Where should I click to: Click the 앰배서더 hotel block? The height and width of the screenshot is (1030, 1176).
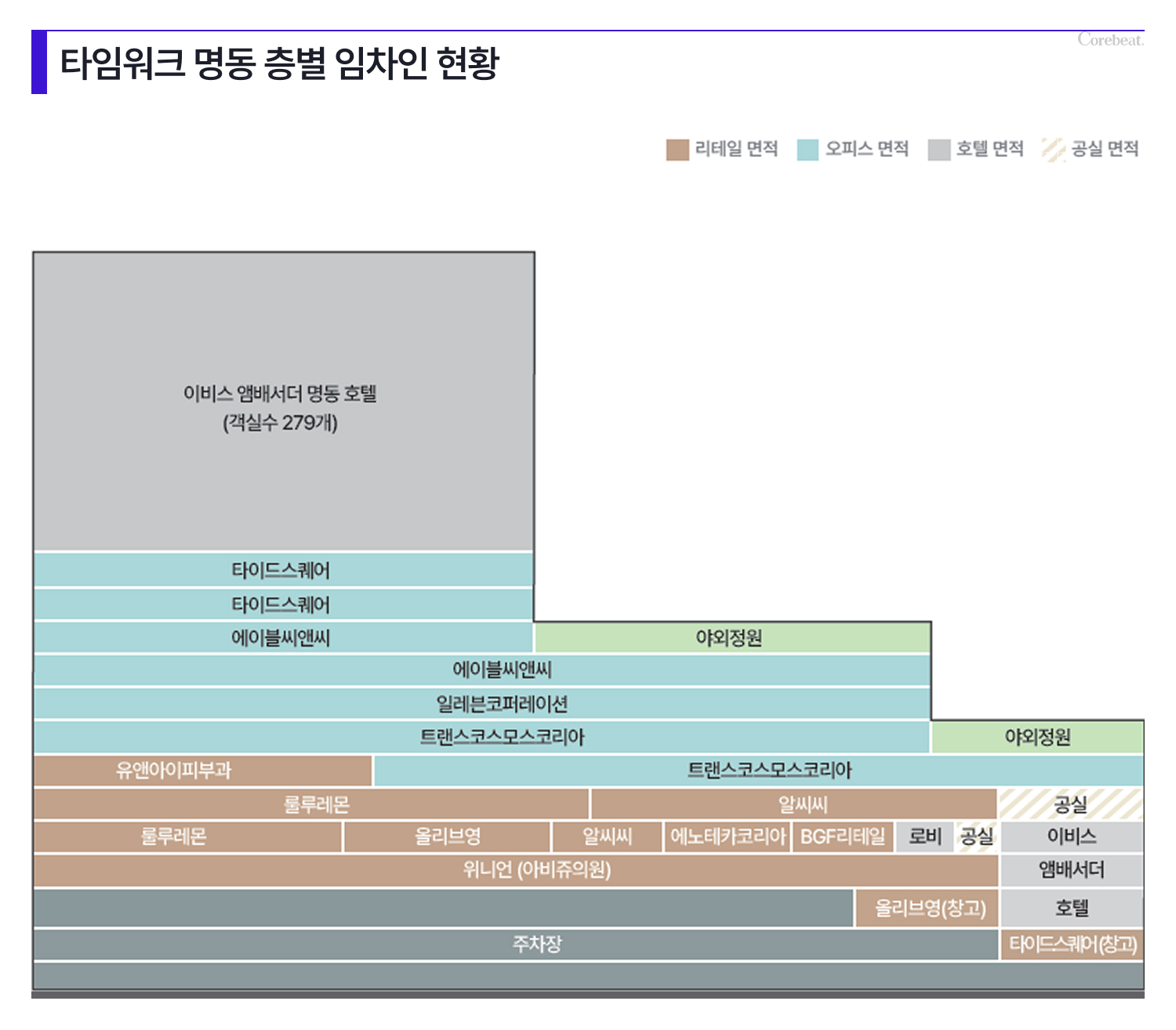[x=1072, y=870]
